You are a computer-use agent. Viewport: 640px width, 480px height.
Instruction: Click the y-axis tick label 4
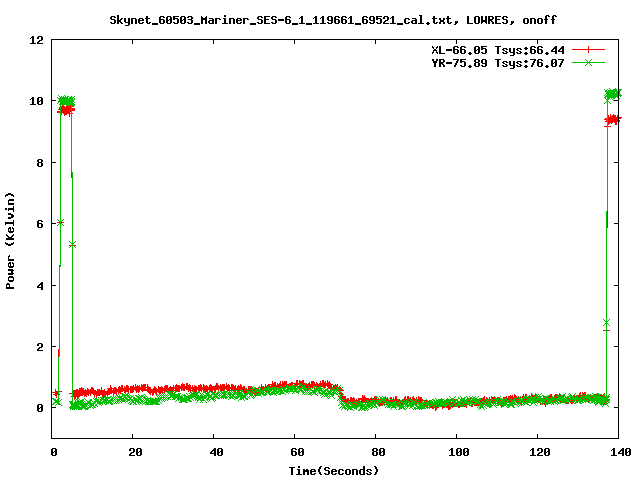(40, 286)
